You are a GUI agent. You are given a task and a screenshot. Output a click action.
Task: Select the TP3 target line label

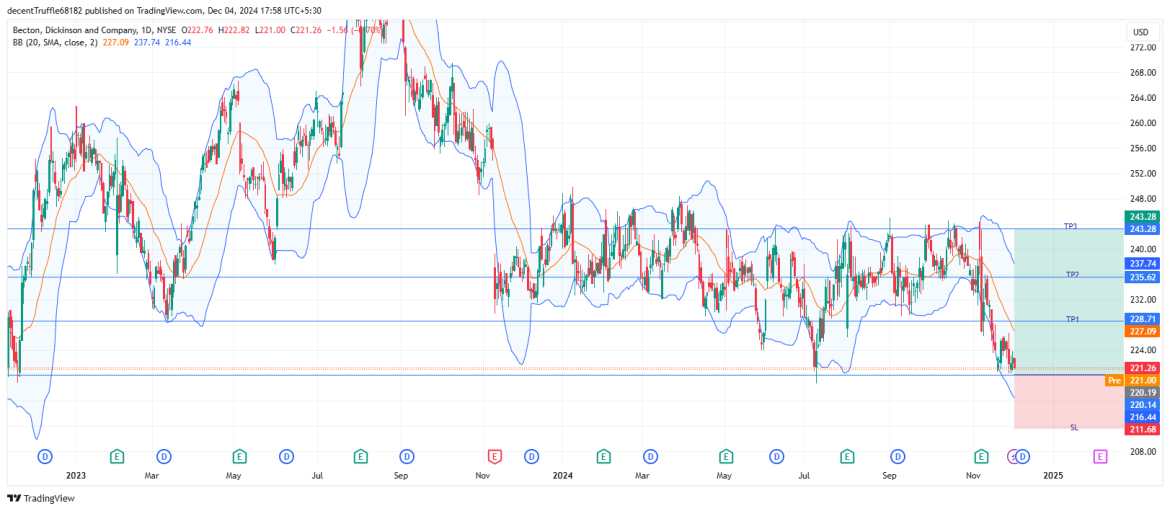pyautogui.click(x=1071, y=227)
